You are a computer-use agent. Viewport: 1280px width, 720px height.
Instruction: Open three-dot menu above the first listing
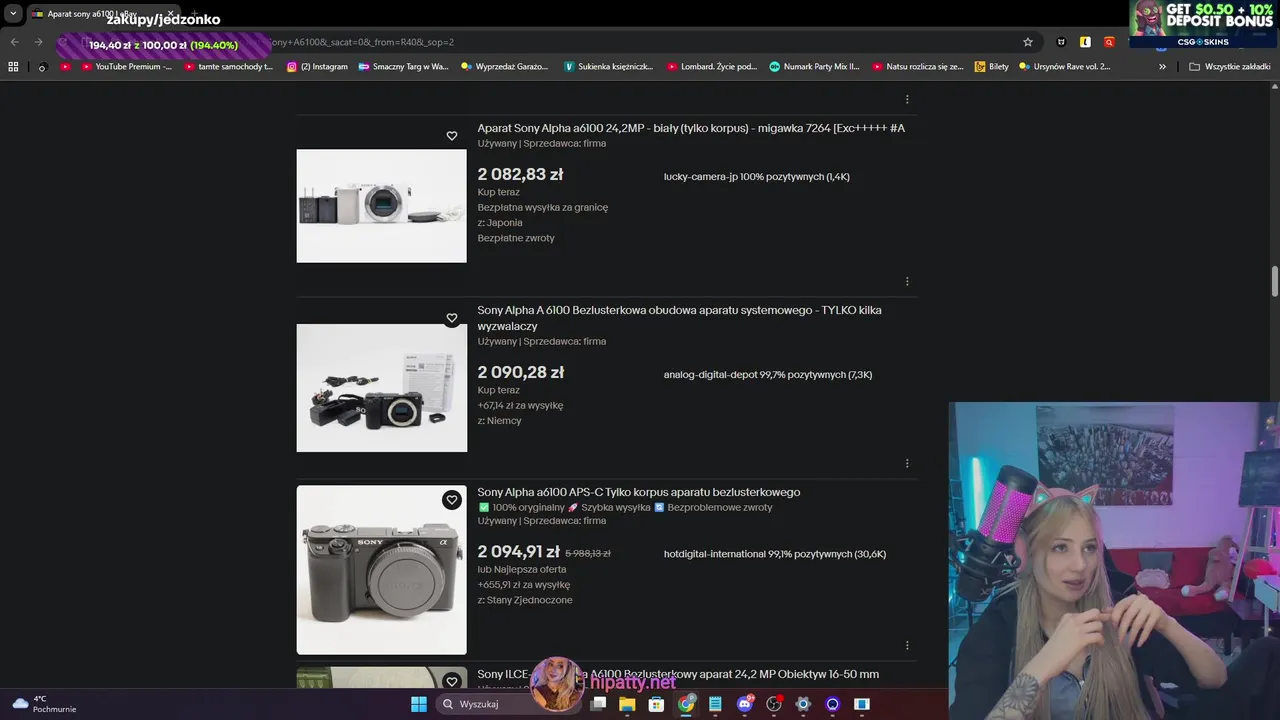907,100
